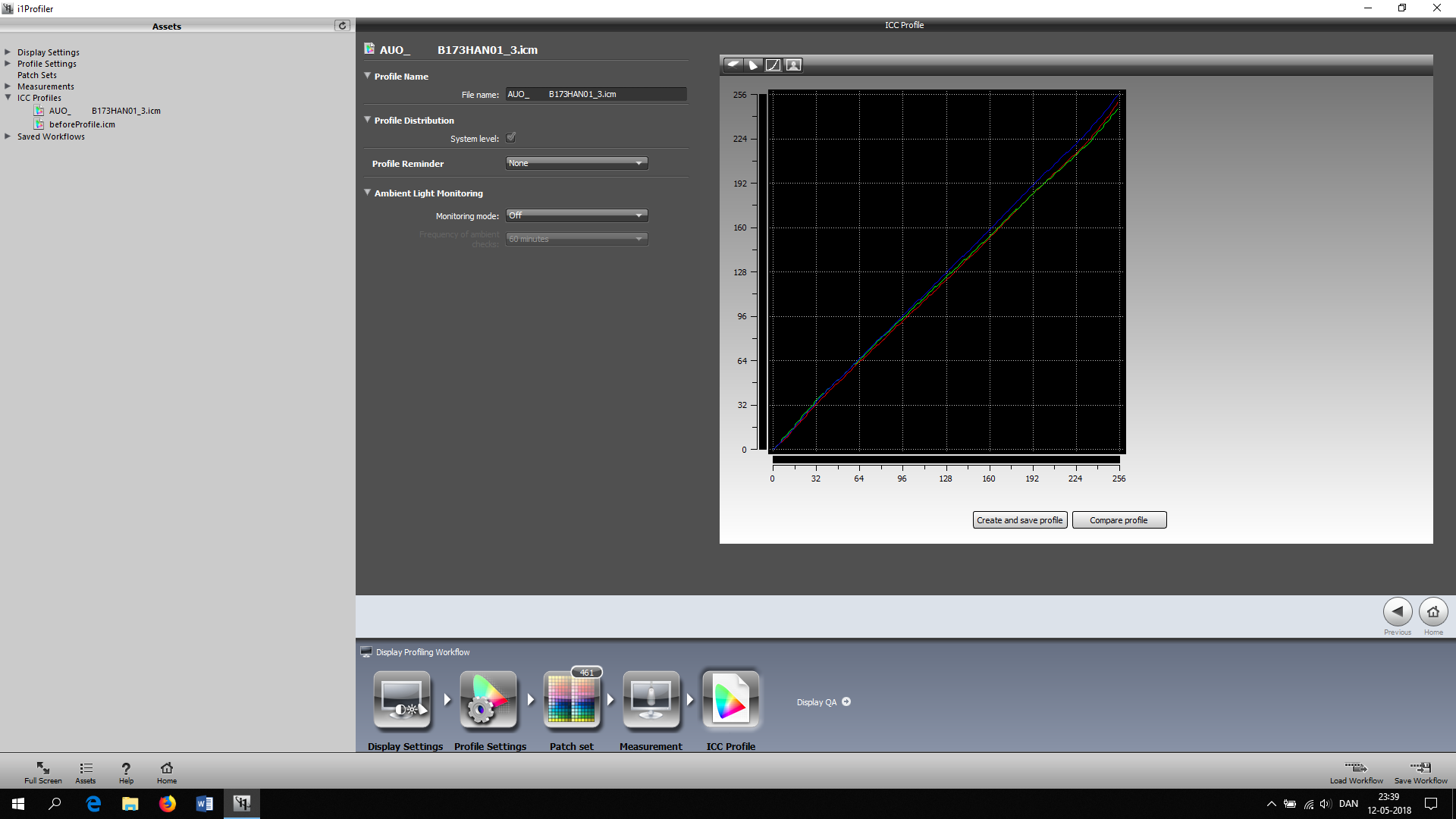1456x819 pixels.
Task: Toggle Full Screen mode
Action: 42,771
